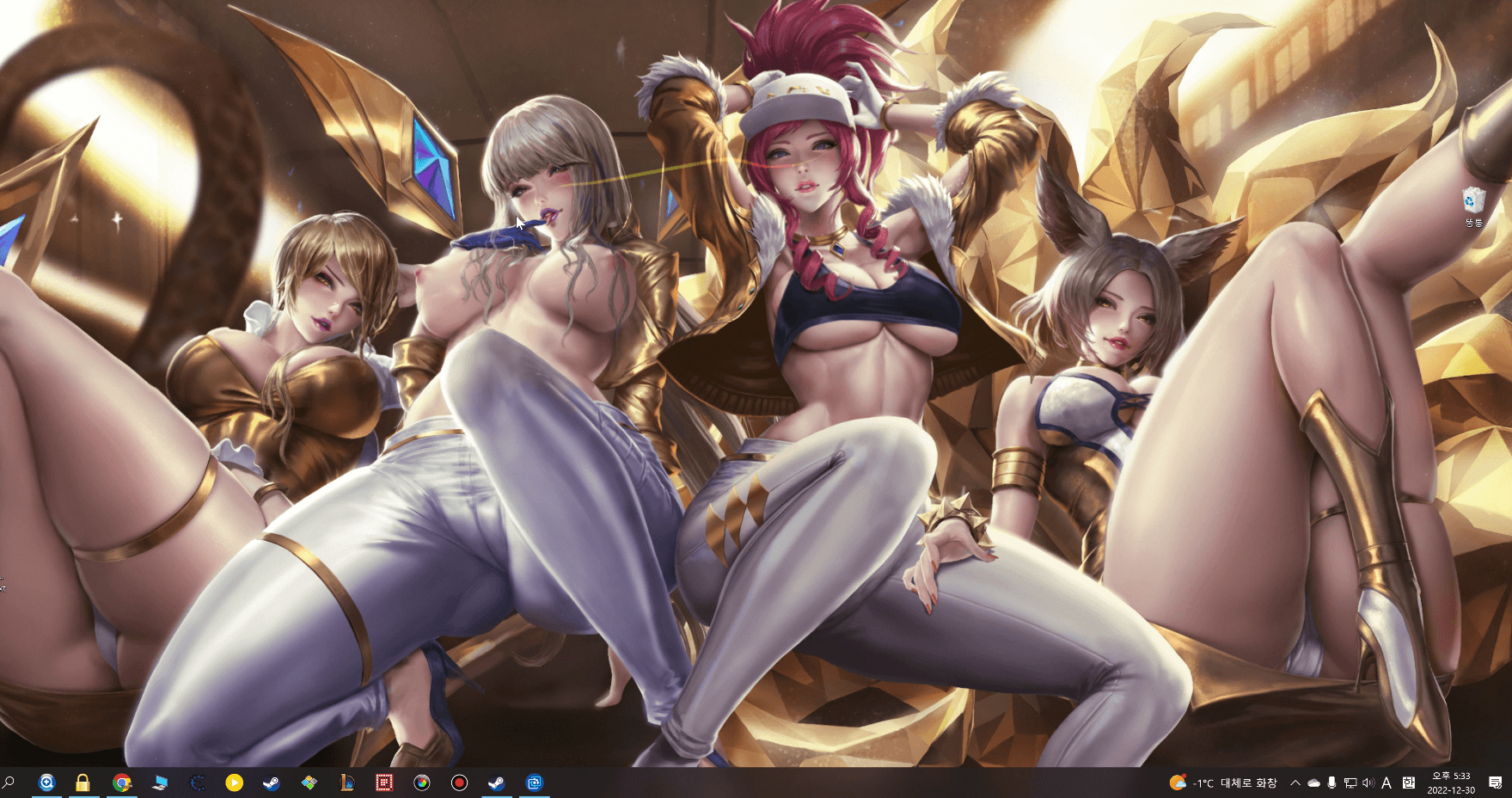This screenshot has width=1512, height=798.
Task: Open the speaker volume tray icon
Action: point(1368,783)
